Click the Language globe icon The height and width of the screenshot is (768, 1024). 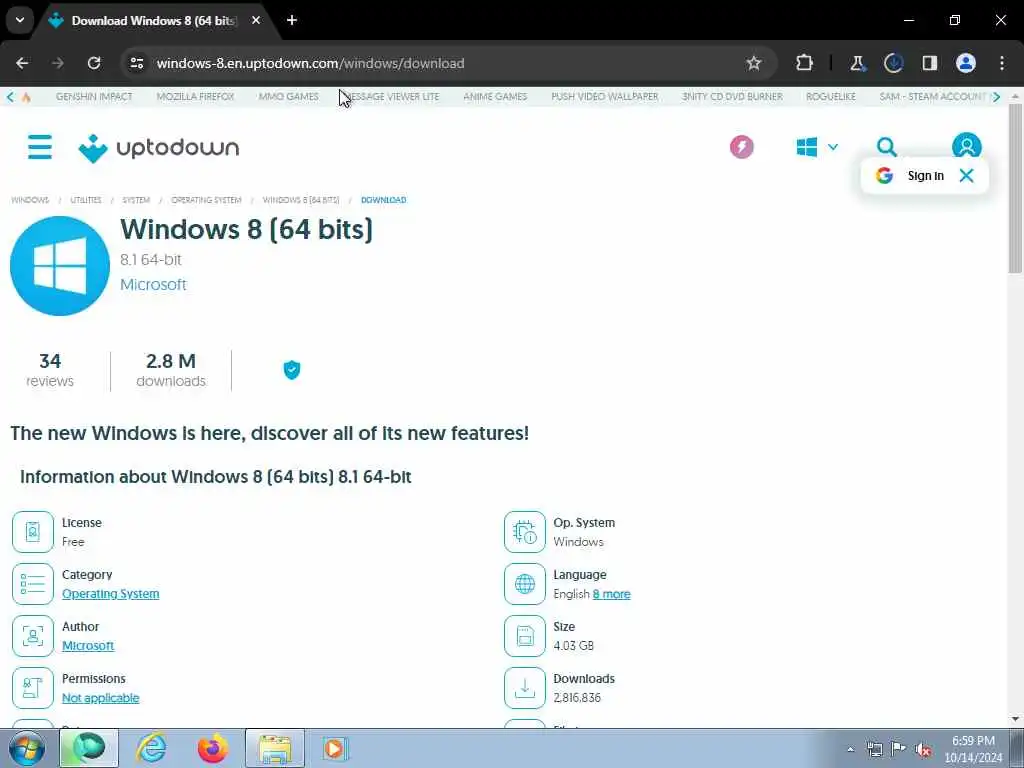[524, 584]
